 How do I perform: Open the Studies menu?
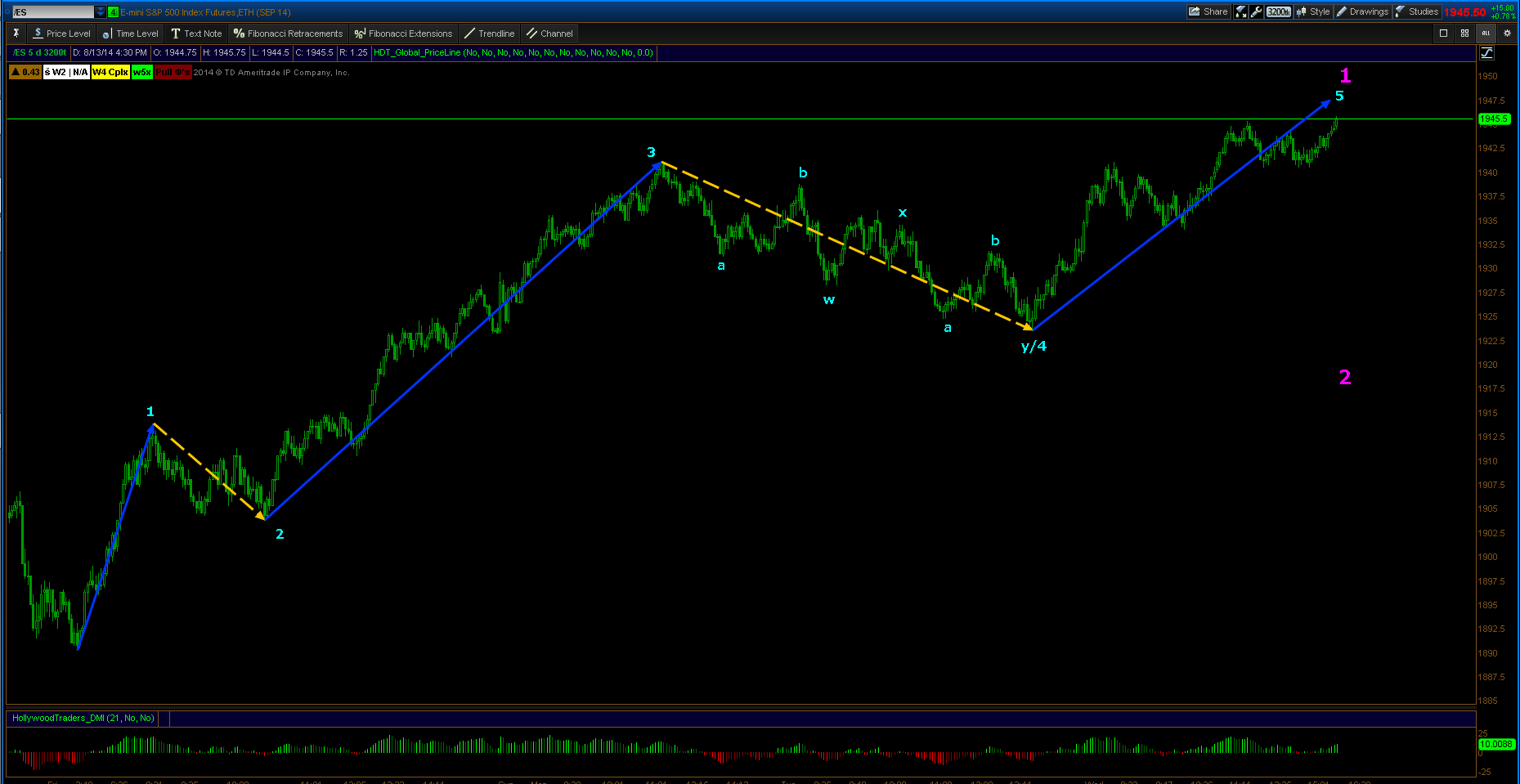pos(1417,11)
